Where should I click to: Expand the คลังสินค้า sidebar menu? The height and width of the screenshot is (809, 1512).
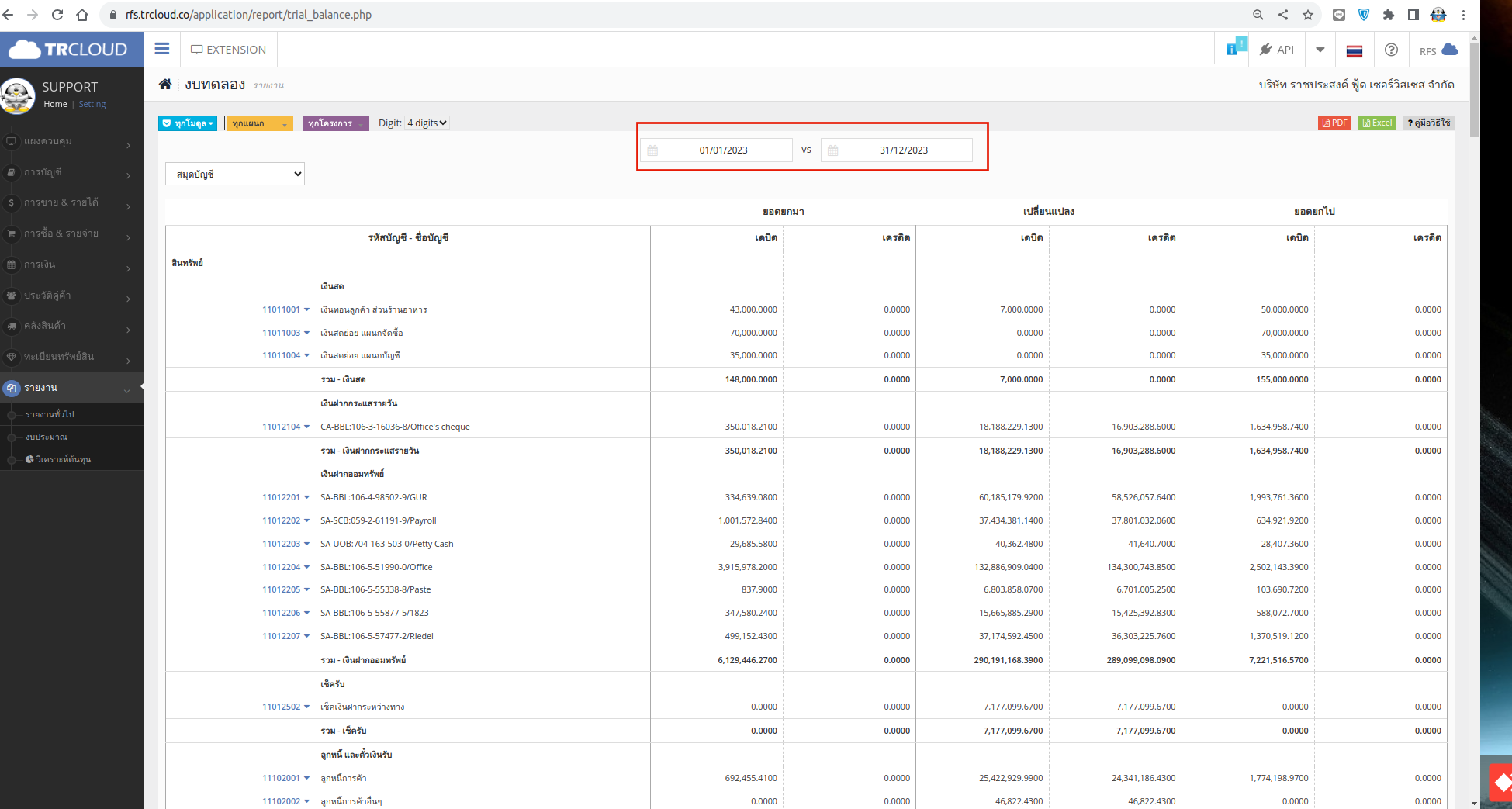[72, 326]
